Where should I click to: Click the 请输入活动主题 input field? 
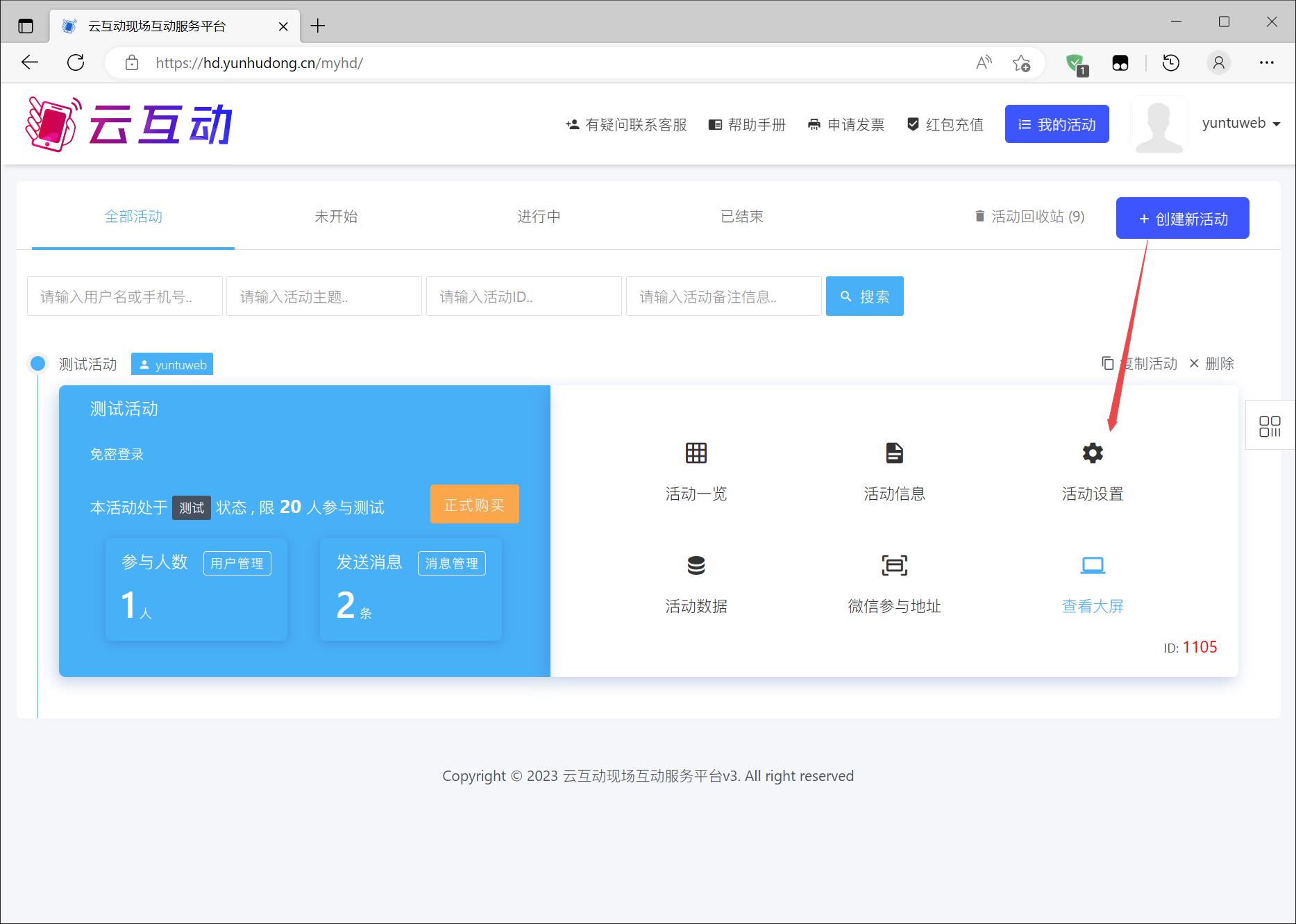323,296
